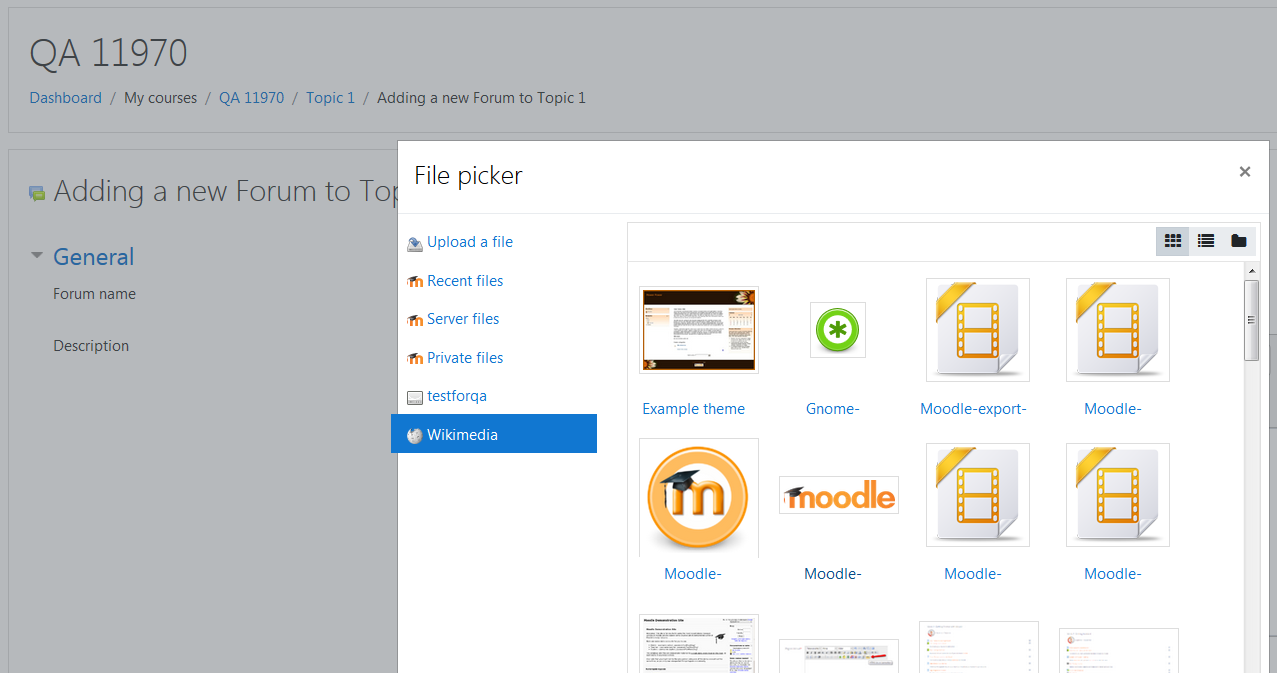Open Private files repository
This screenshot has width=1277, height=673.
click(x=465, y=358)
